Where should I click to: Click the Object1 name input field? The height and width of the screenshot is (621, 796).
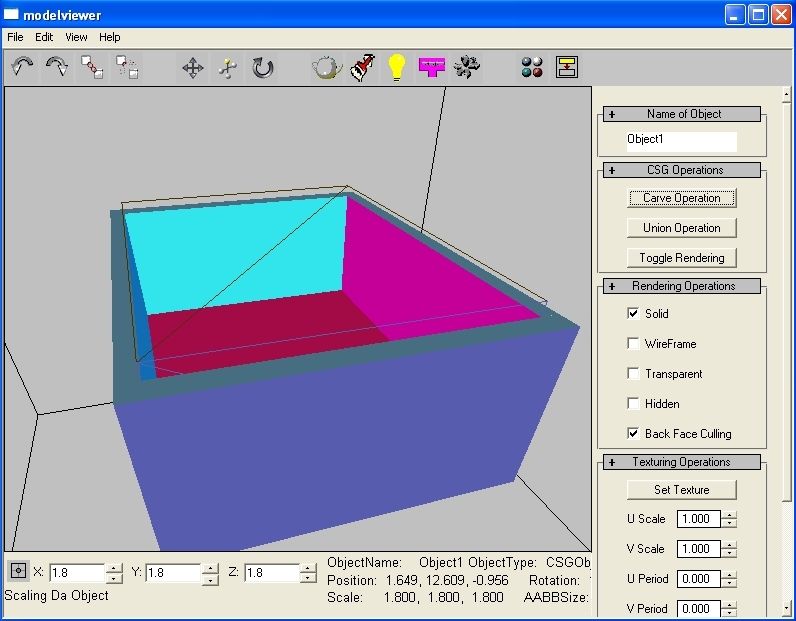tap(681, 140)
